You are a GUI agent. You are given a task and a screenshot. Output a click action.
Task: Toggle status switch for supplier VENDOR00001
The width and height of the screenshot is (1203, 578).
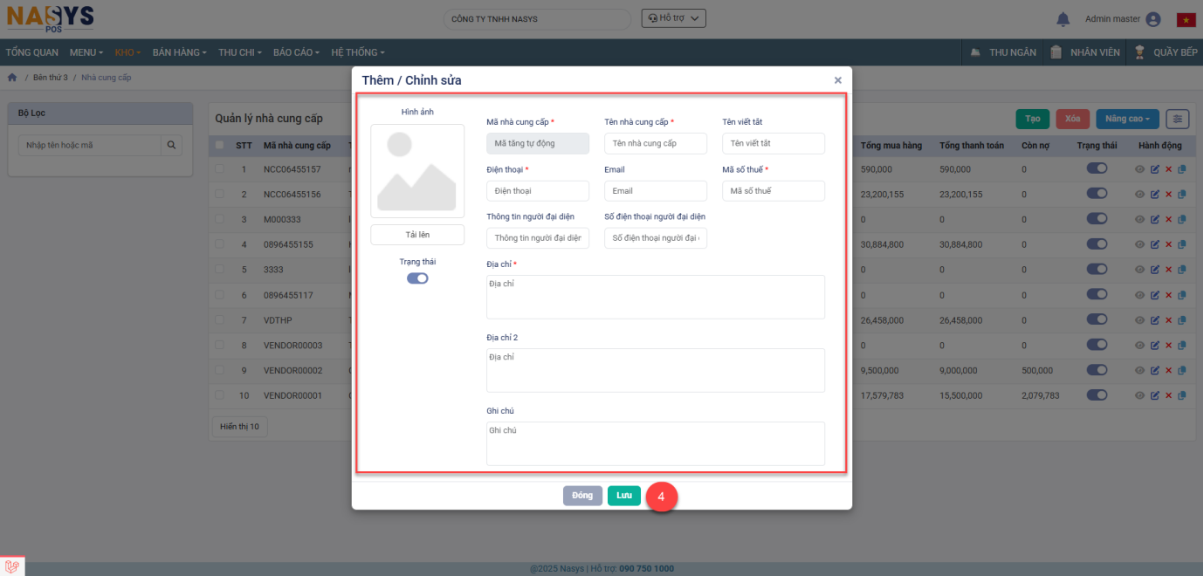[1096, 395]
